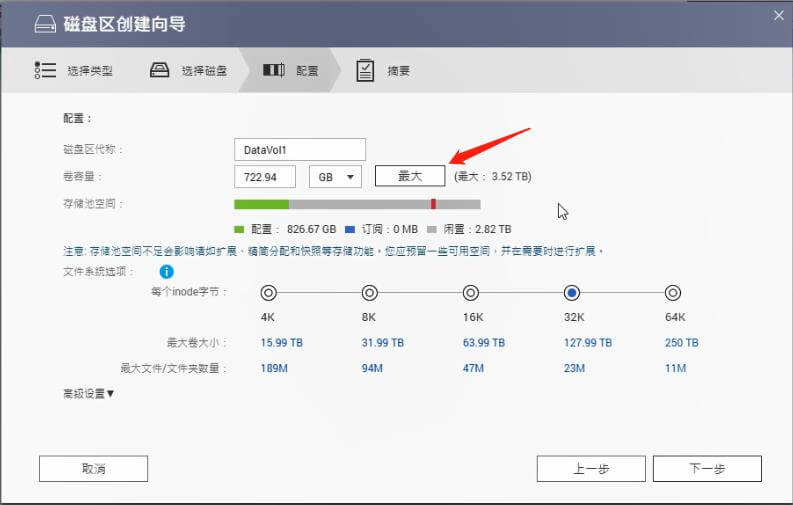Click the 64K inode label
This screenshot has width=793, height=505.
[x=675, y=317]
